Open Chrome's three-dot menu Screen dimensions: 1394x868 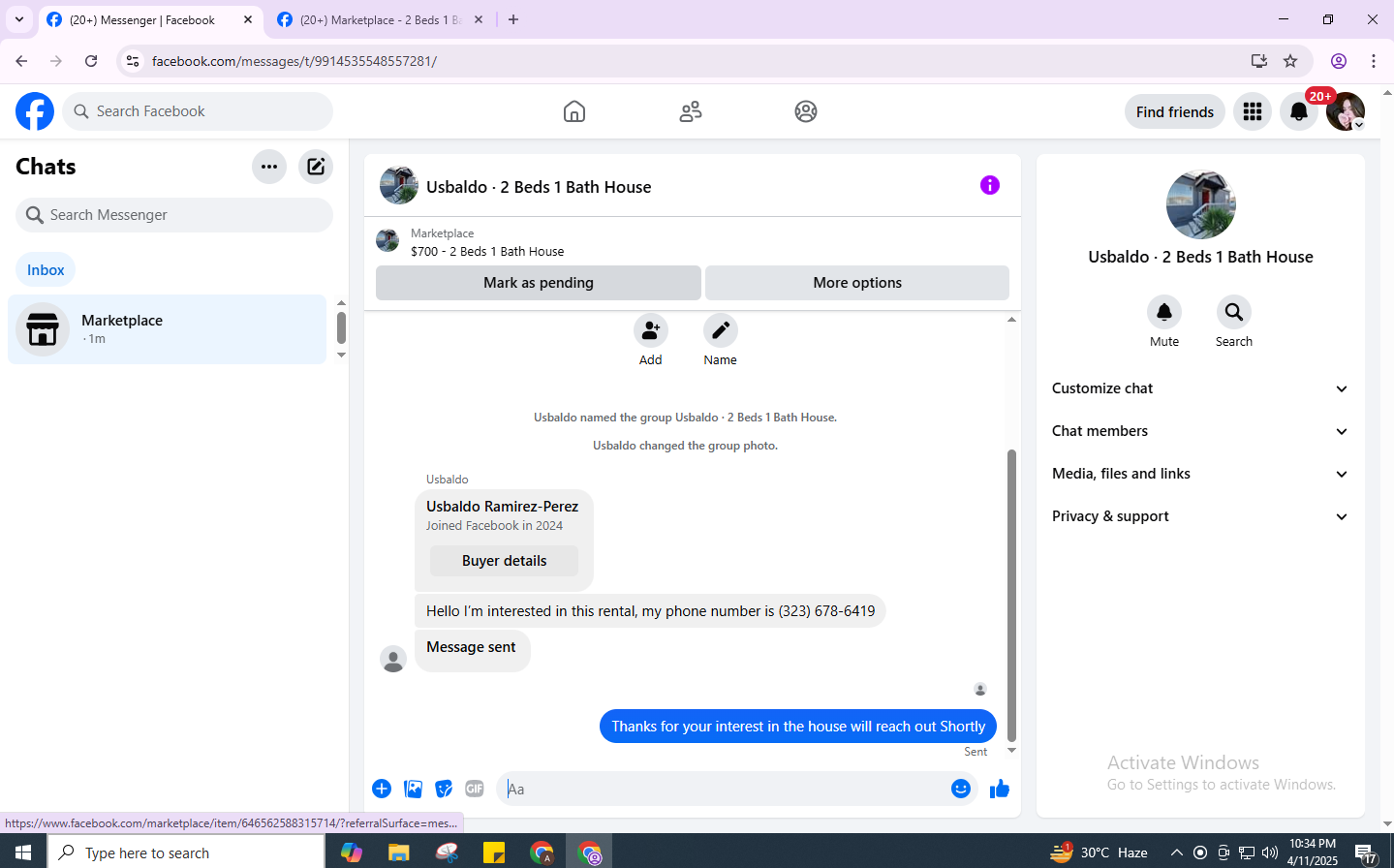[x=1374, y=61]
